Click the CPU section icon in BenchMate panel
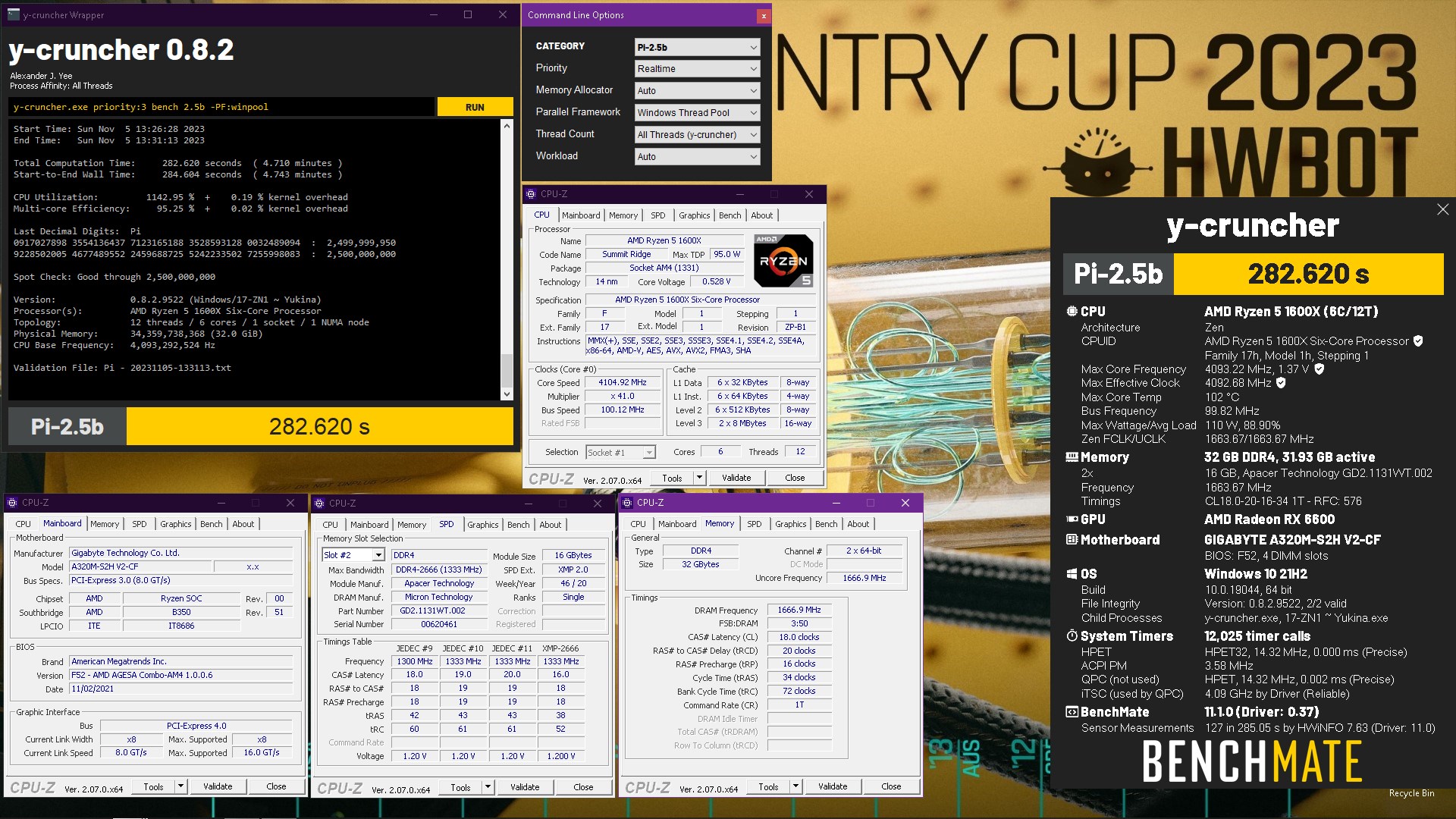This screenshot has width=1456, height=819. (1072, 312)
